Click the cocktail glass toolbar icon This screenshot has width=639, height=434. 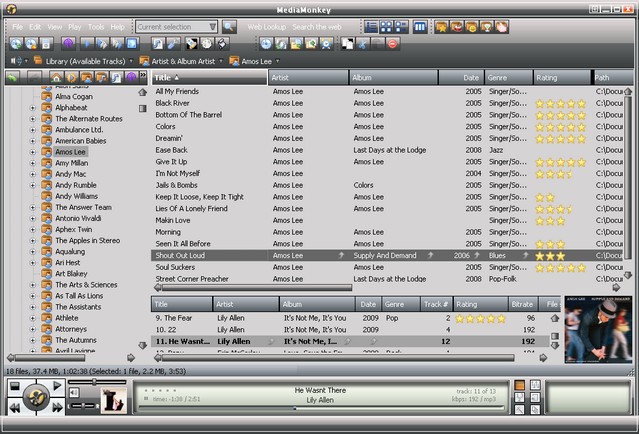coord(487,27)
